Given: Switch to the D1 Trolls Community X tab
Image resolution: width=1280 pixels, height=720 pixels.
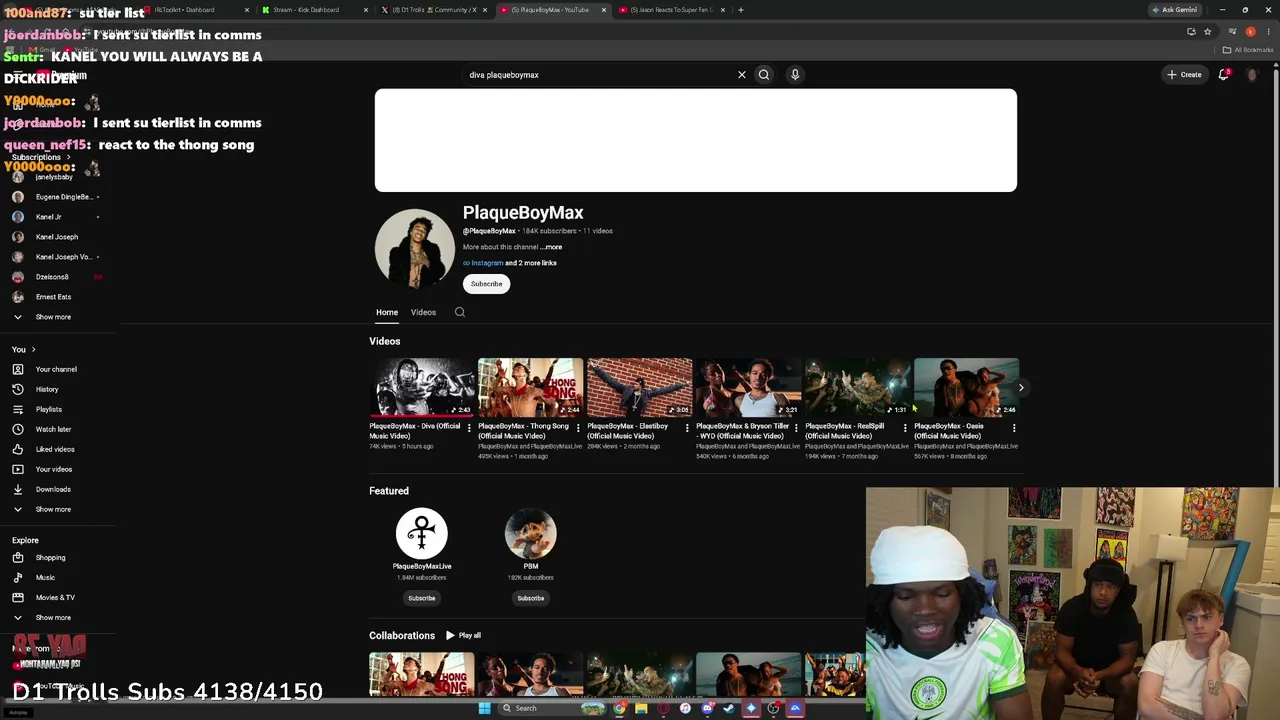Looking at the screenshot, I should point(432,10).
